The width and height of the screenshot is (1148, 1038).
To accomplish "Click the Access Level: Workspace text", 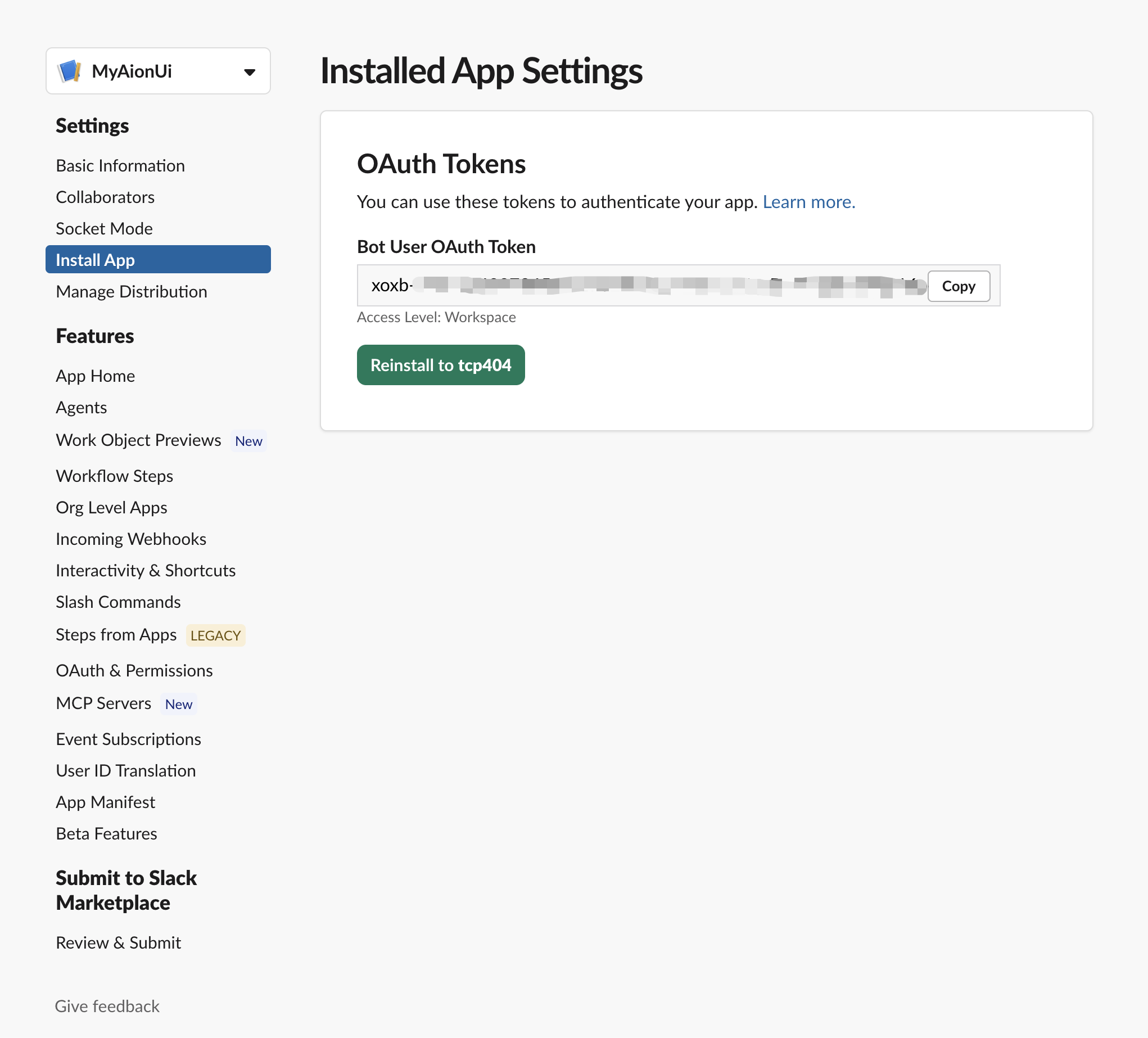I will 436,317.
